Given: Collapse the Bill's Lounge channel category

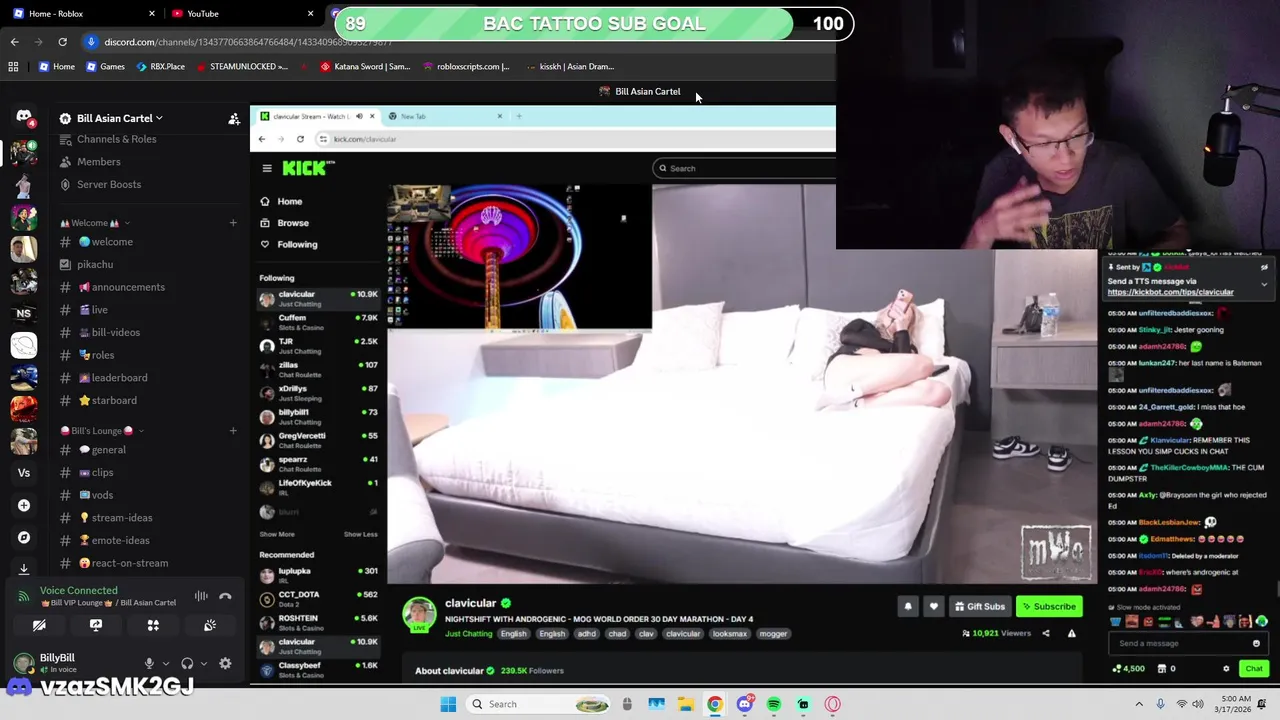Looking at the screenshot, I should click(102, 431).
